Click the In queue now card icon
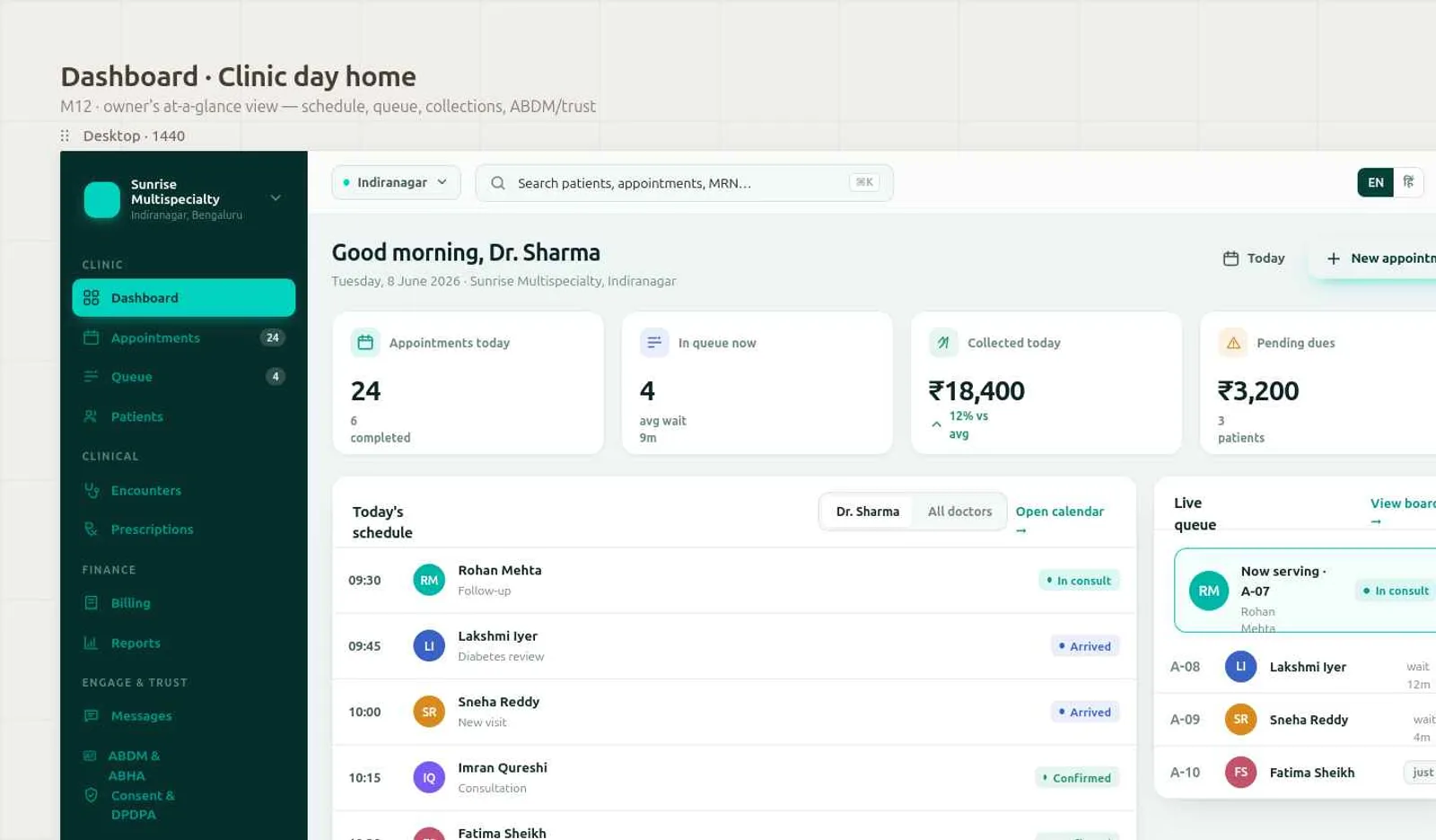 pos(654,343)
